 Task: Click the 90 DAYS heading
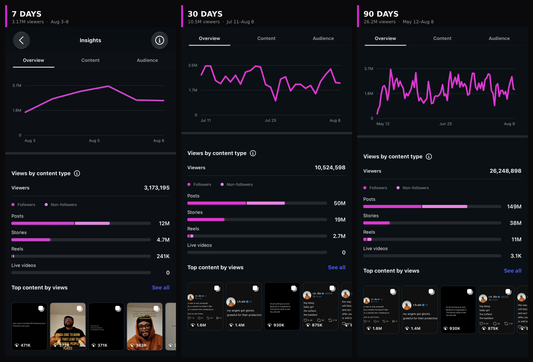[x=381, y=14]
